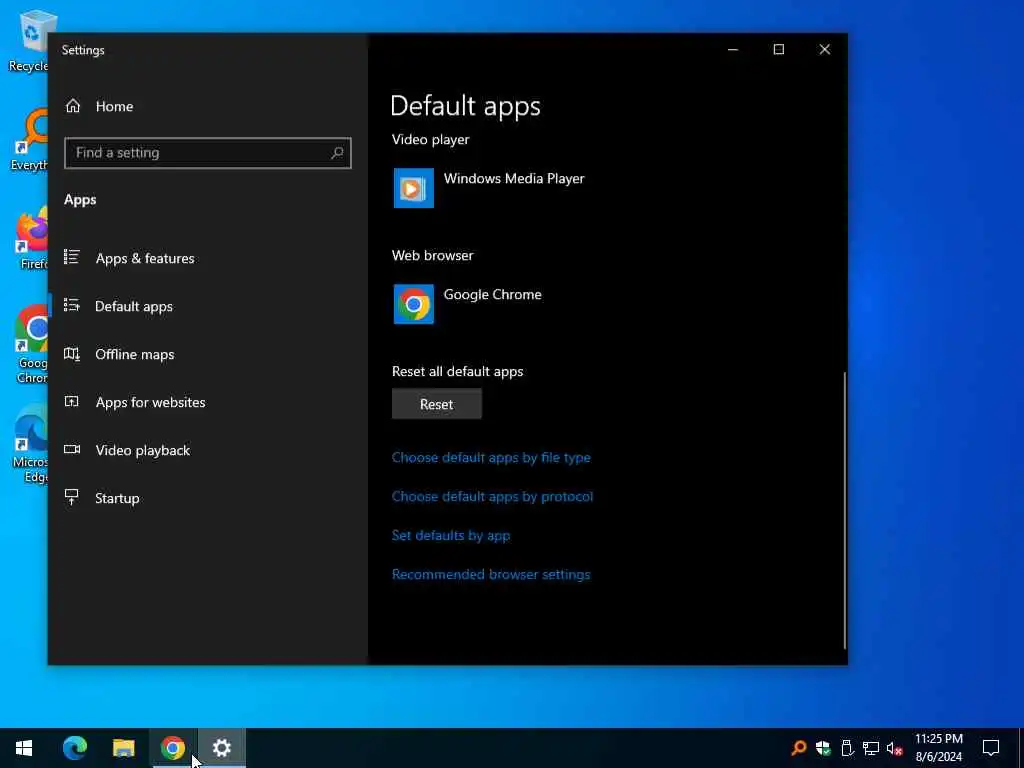
Task: Select the Google Chrome desktop shortcut
Action: (31, 345)
